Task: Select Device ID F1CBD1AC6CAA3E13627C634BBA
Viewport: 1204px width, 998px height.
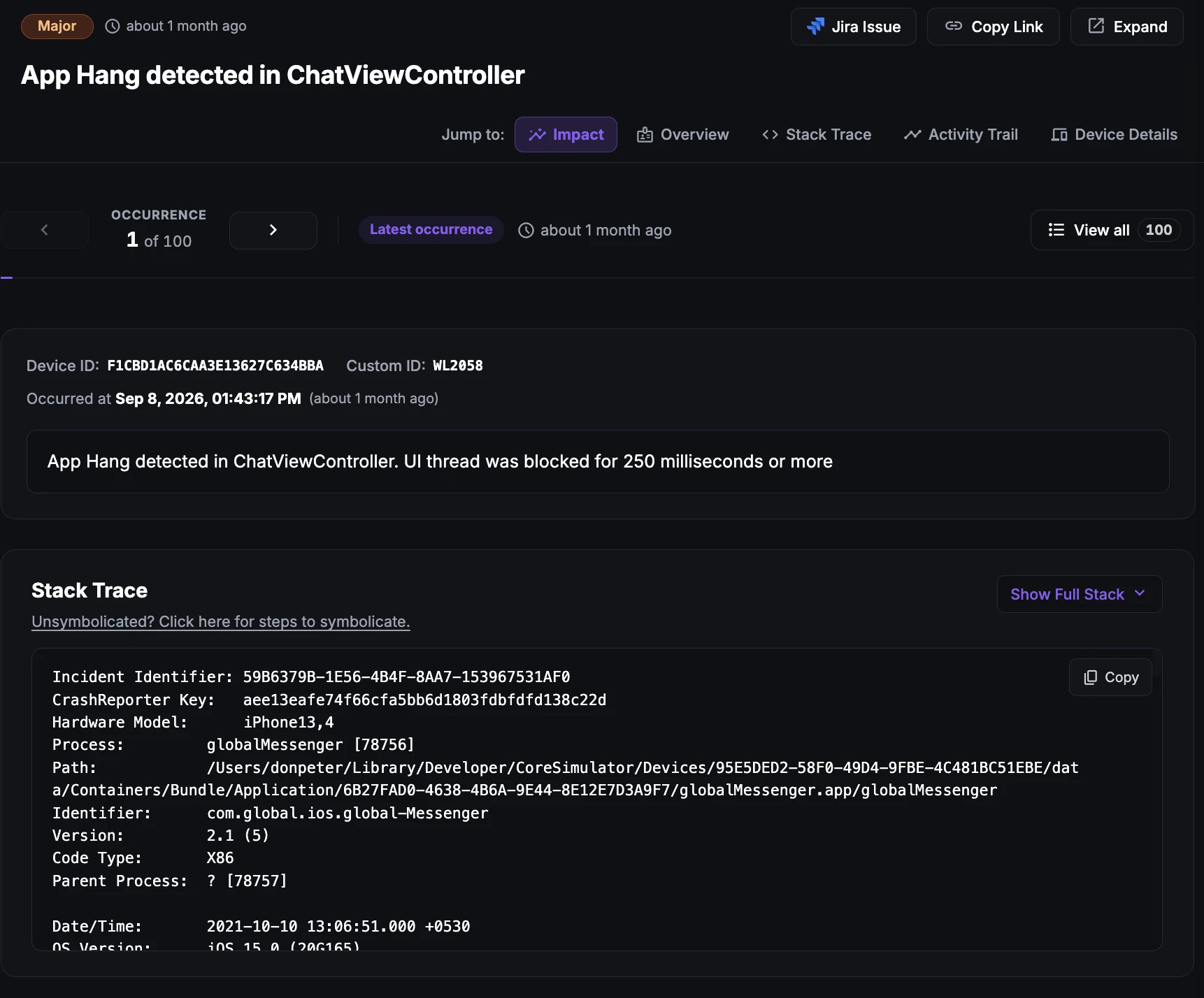Action: pos(215,366)
